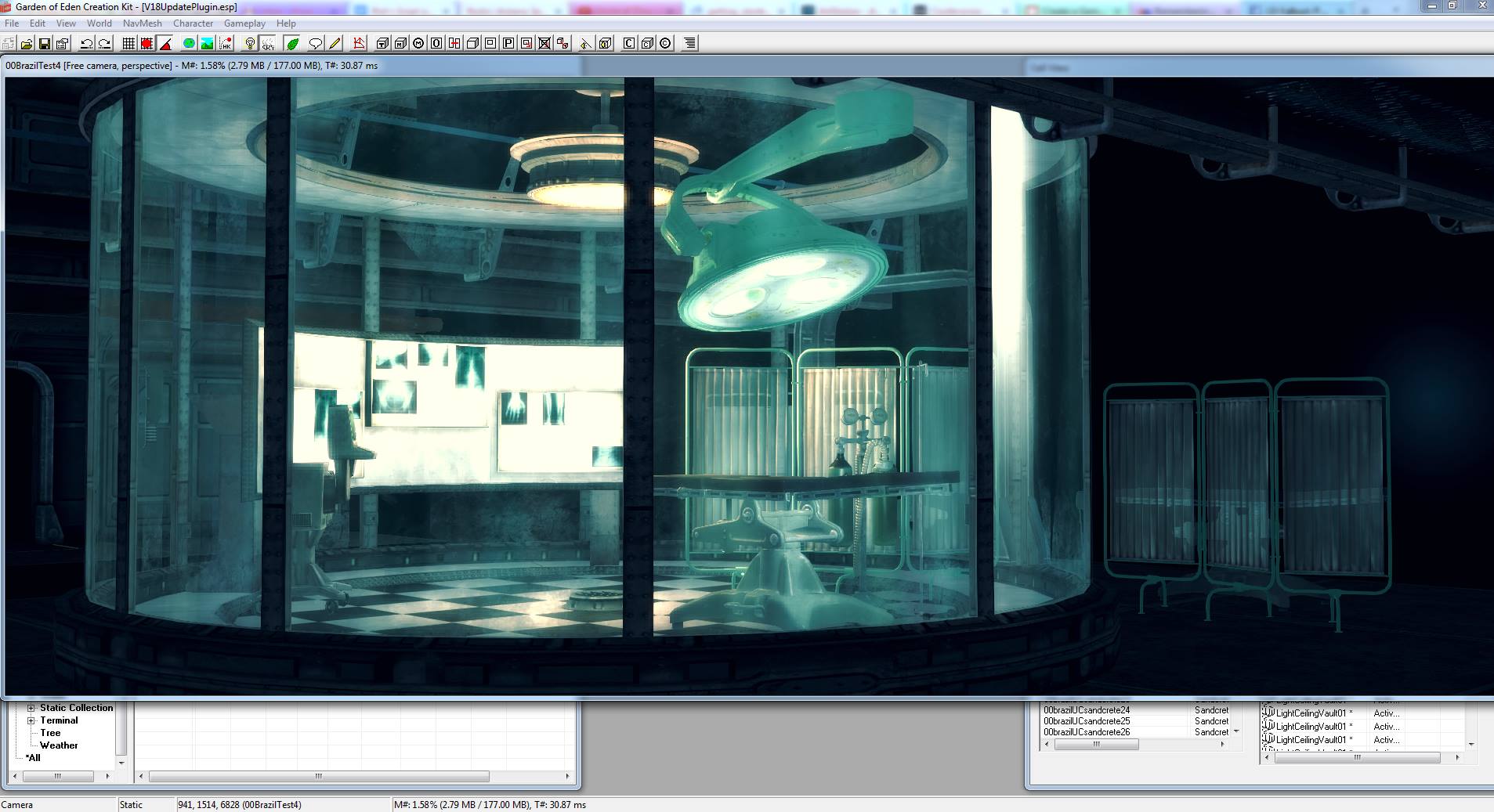
Task: Click the red H-shaped toolbar icon
Action: 454,43
